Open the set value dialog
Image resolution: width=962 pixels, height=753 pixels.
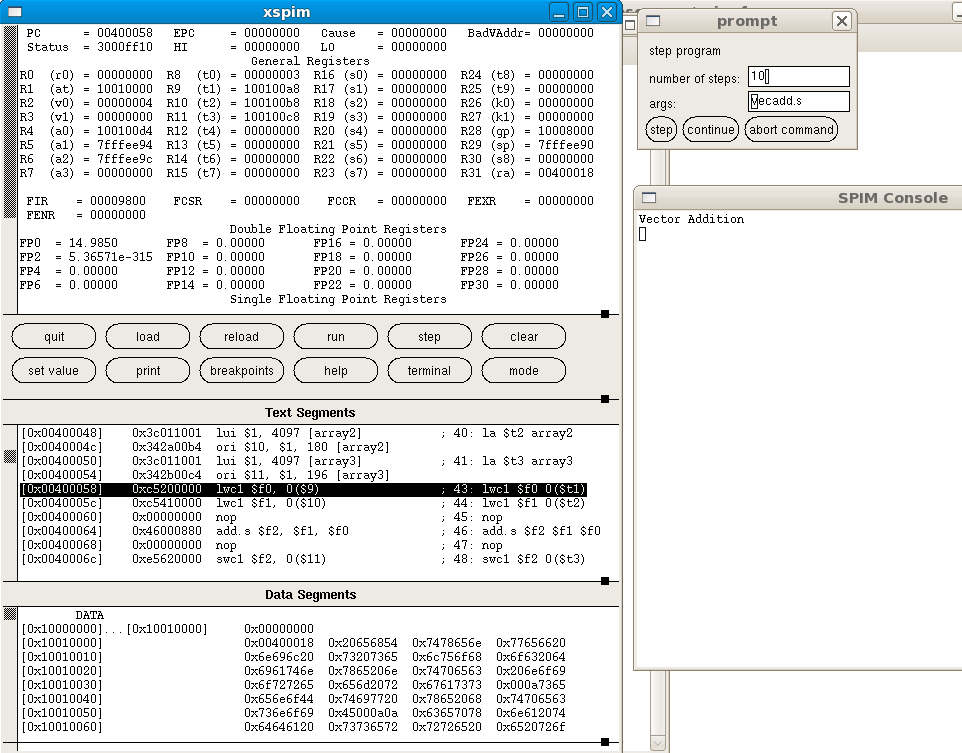[54, 371]
